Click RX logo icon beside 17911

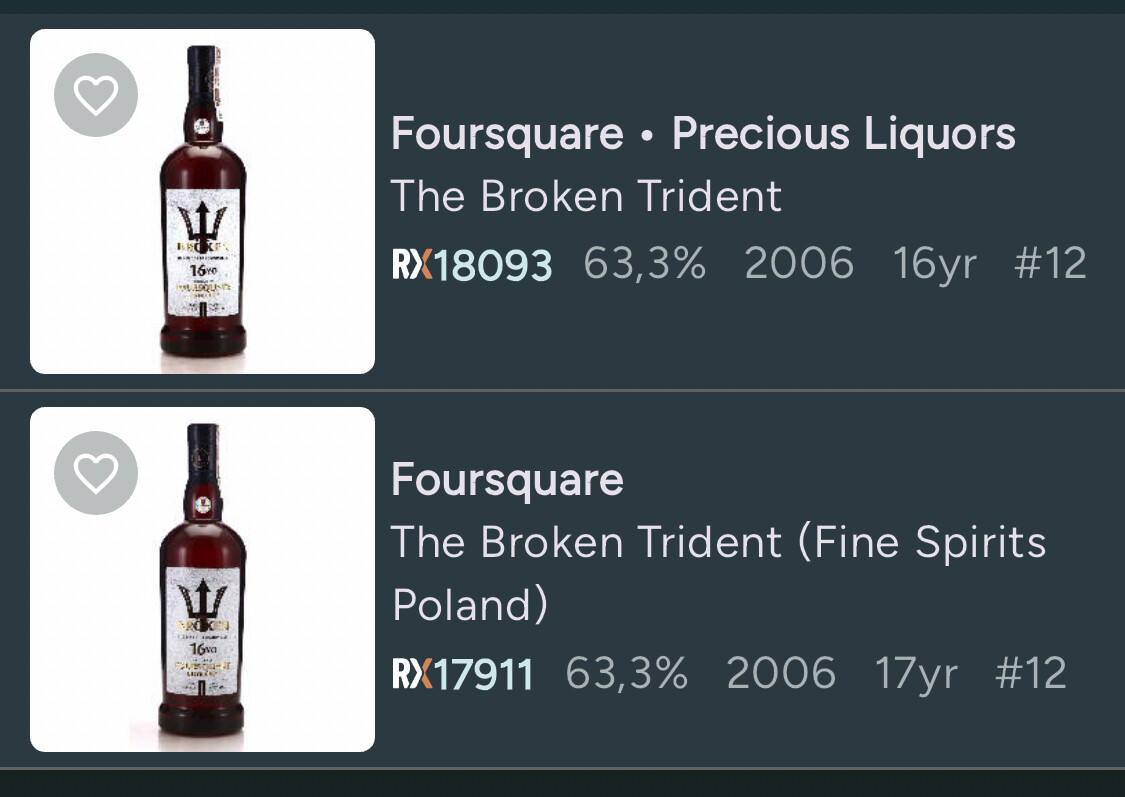(x=413, y=674)
